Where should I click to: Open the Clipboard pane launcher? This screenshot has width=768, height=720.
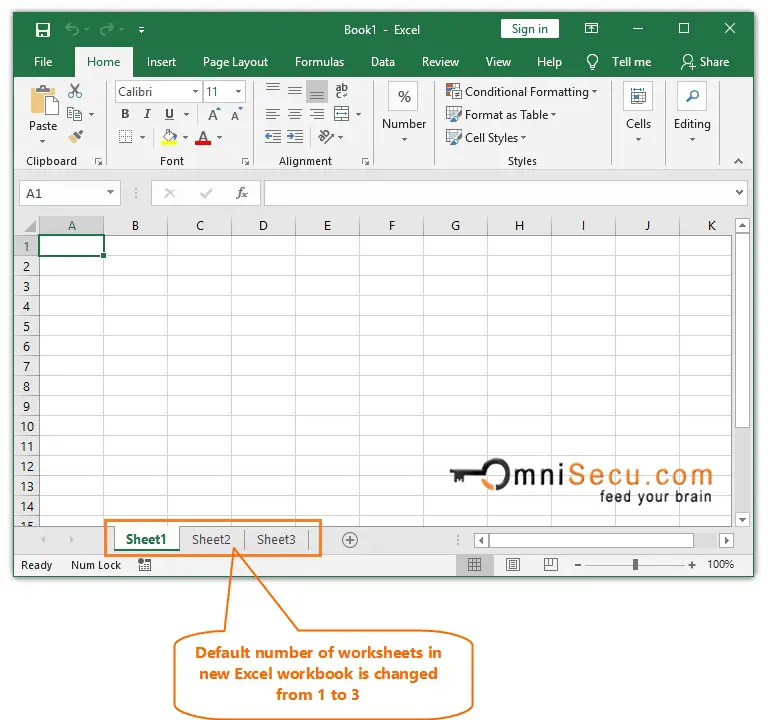[x=98, y=162]
